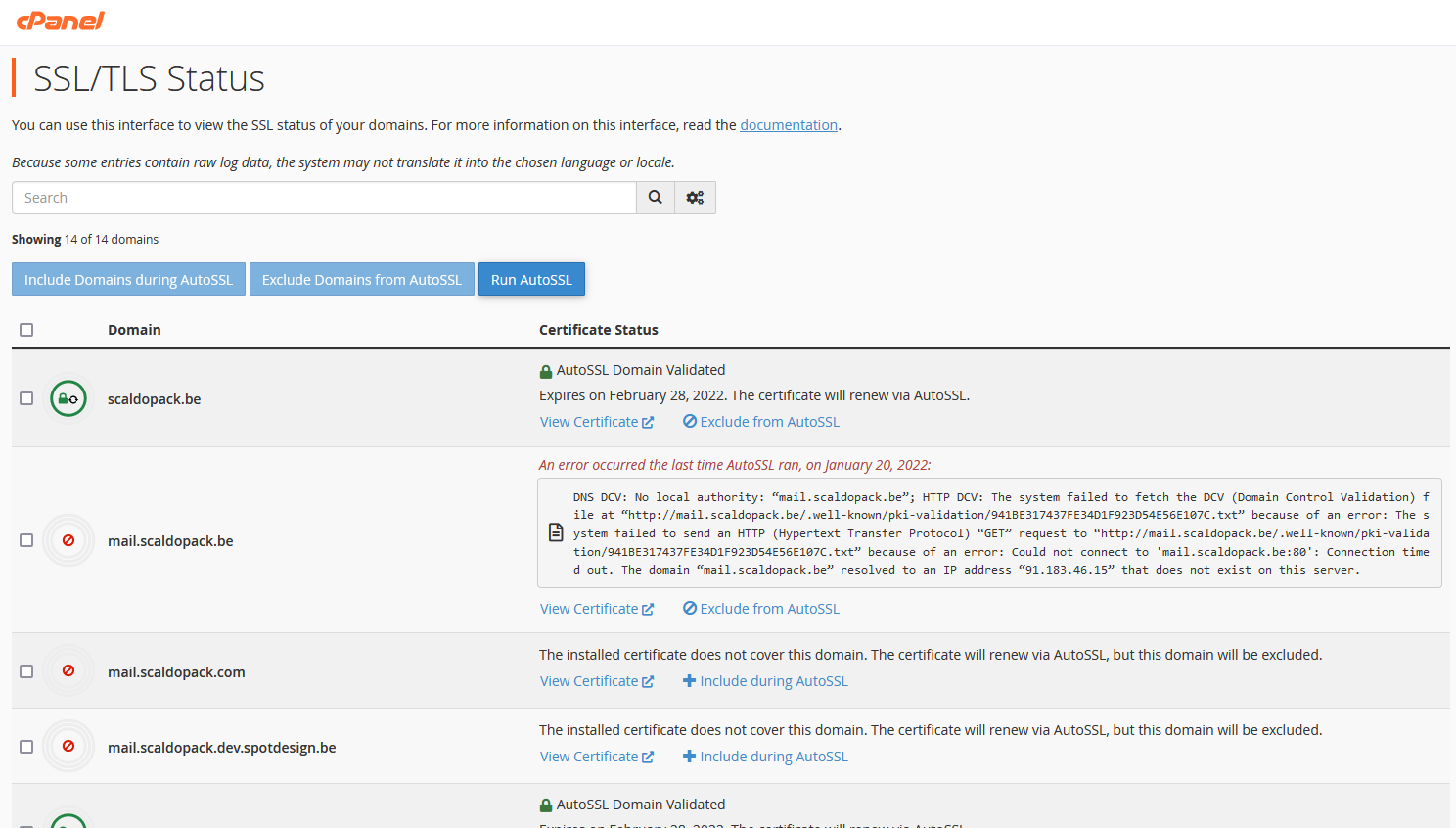View Certificate for scaldopack.be
The image size is (1456, 828).
pos(597,422)
